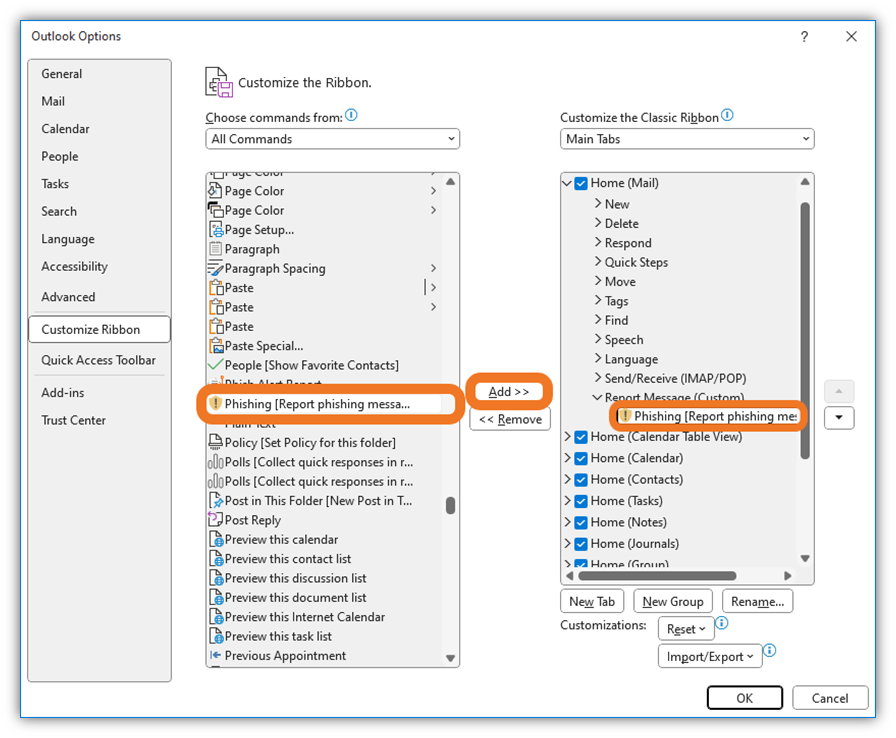Toggle the Home (Tasks) checkbox
896x738 pixels.
pyautogui.click(x=581, y=501)
